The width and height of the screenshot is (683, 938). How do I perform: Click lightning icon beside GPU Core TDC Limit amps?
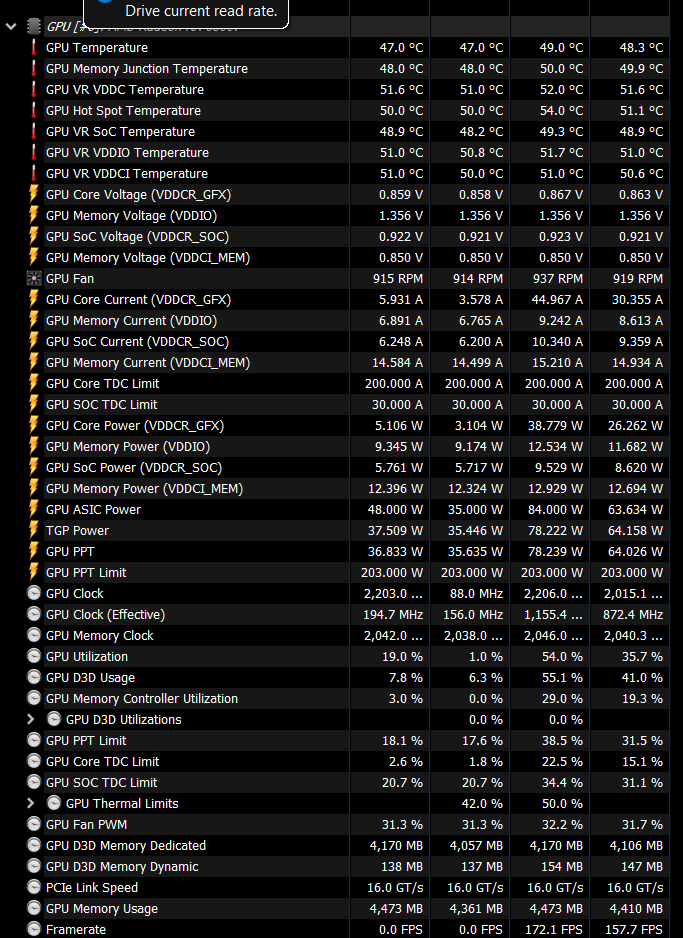click(33, 383)
